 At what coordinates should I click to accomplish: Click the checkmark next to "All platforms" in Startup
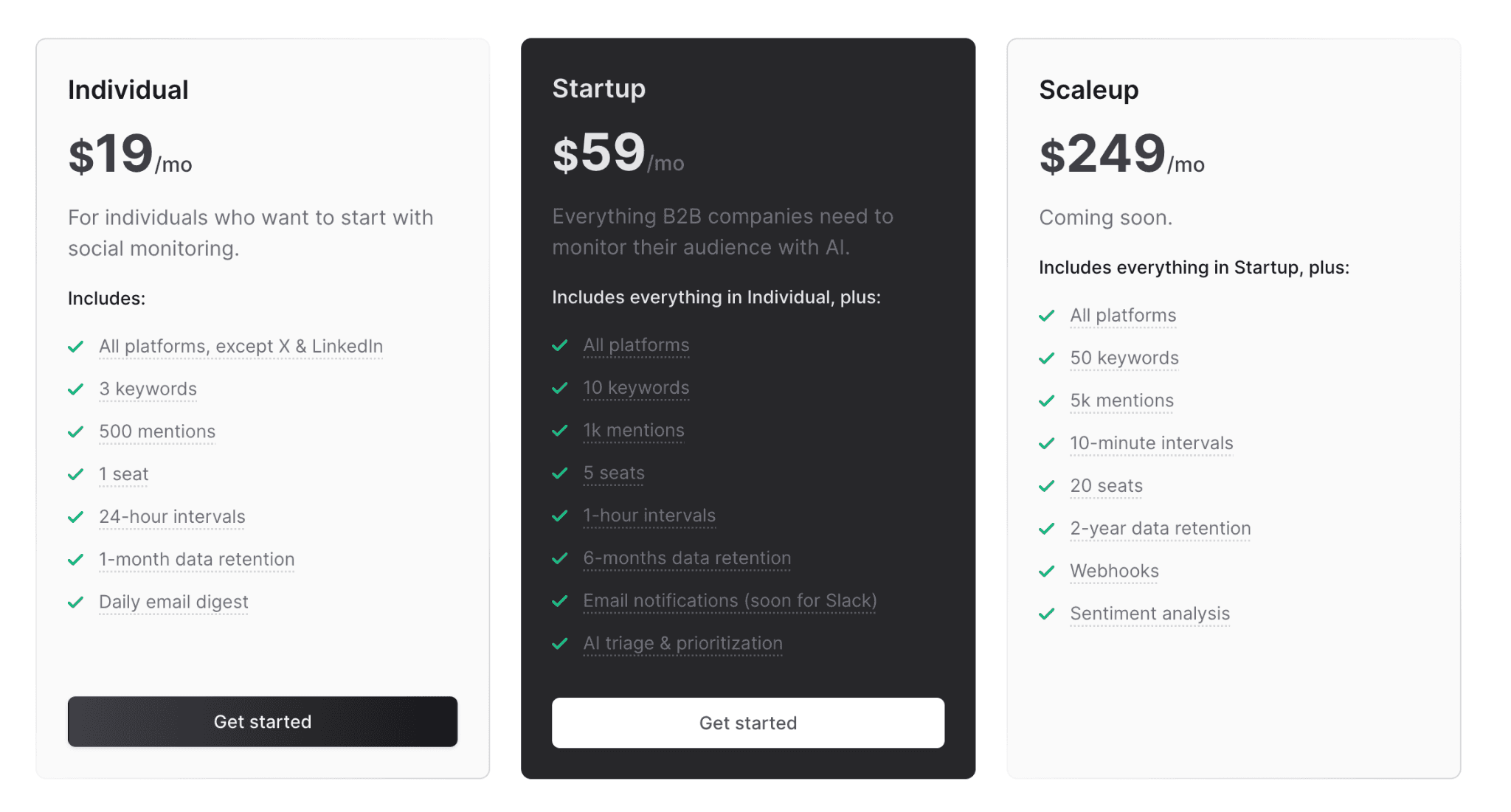[x=560, y=345]
